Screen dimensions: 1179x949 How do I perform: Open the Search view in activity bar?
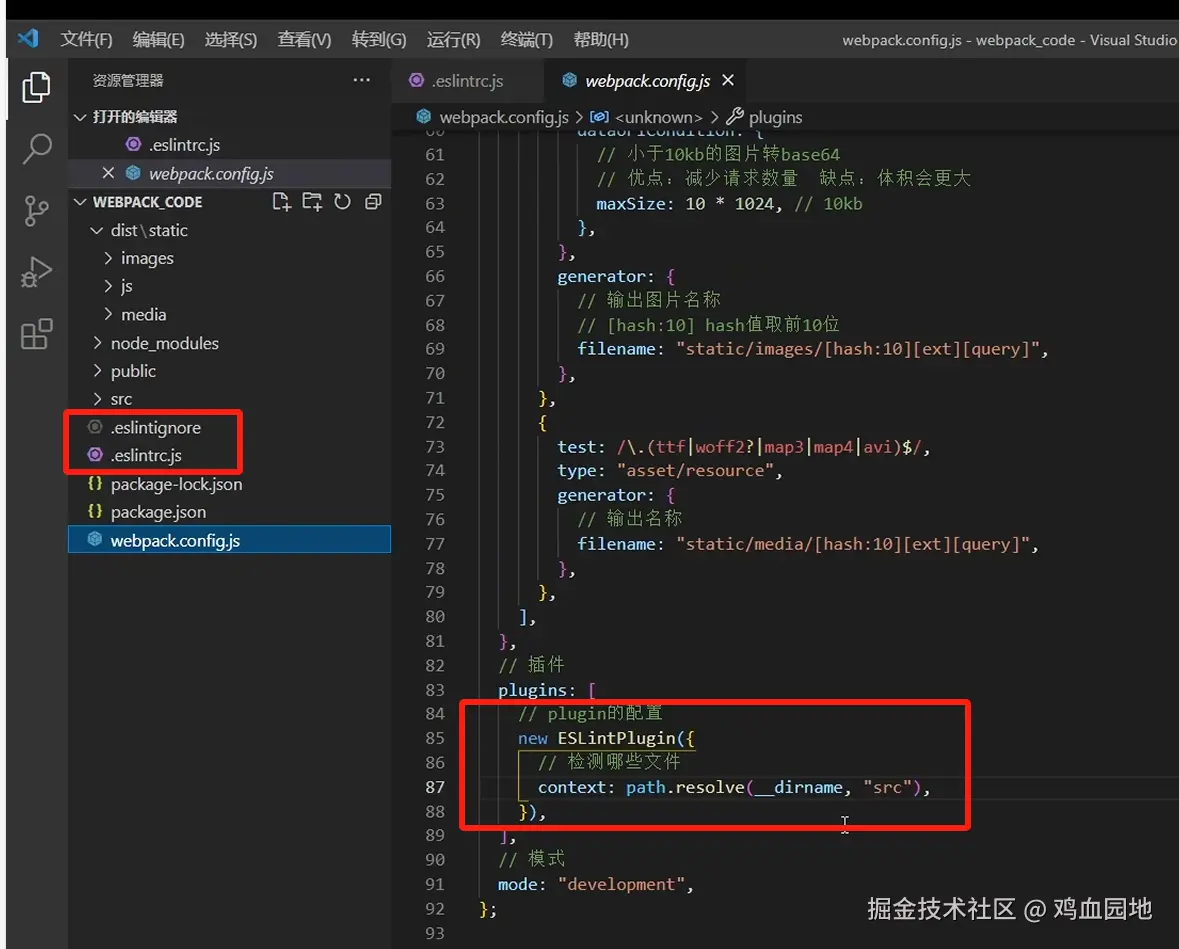(36, 149)
